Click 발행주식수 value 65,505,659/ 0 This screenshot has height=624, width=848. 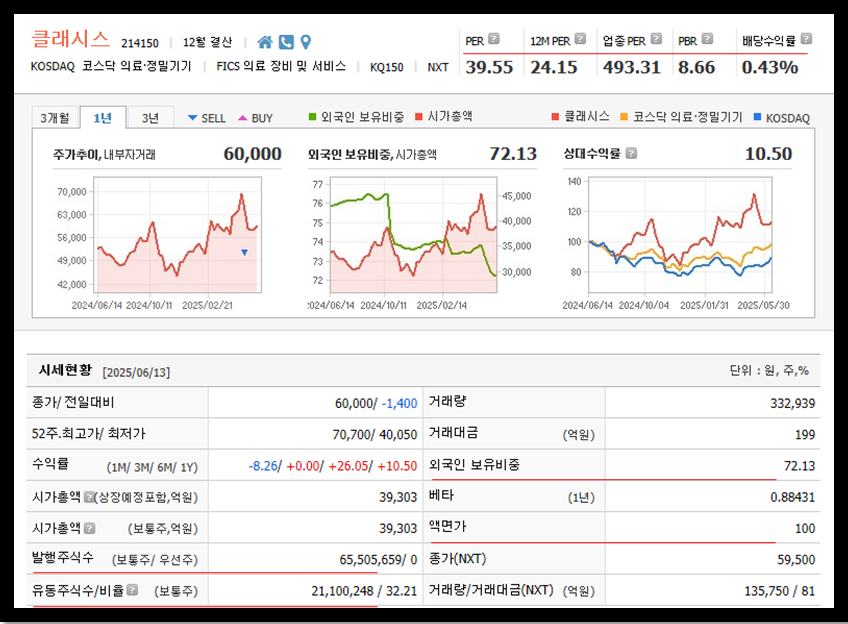pyautogui.click(x=378, y=560)
